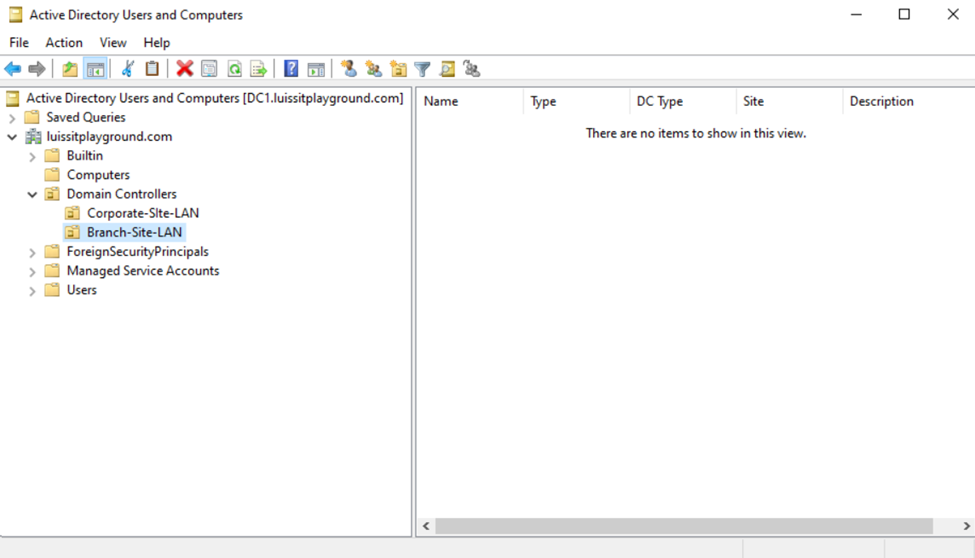The height and width of the screenshot is (558, 975).
Task: Select Managed Service Accounts folder
Action: tap(143, 271)
